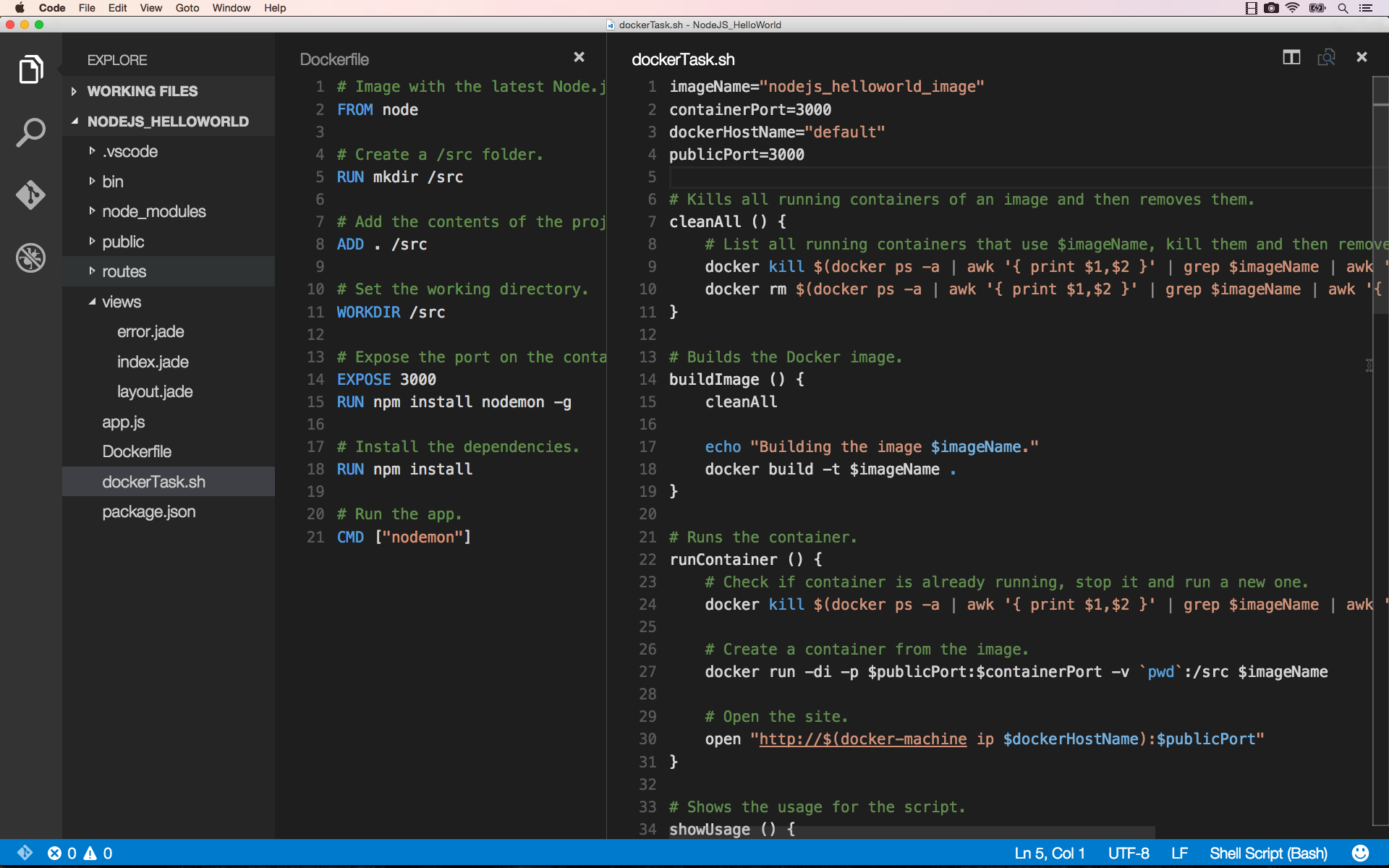Close the dockerTask.sh editor pane

pyautogui.click(x=1362, y=56)
